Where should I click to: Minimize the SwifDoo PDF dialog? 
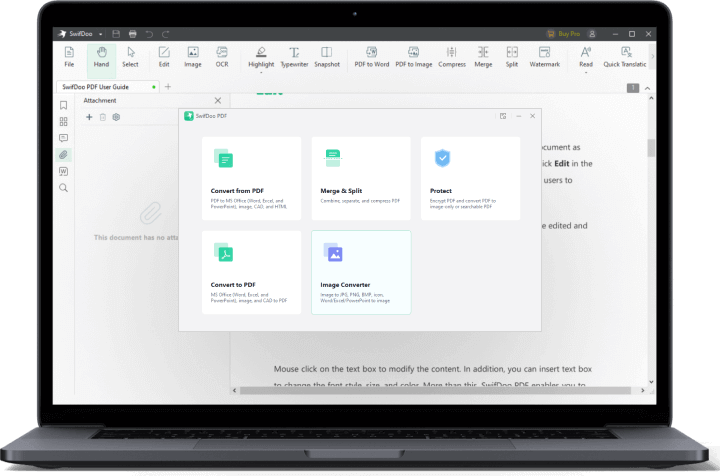tap(518, 116)
